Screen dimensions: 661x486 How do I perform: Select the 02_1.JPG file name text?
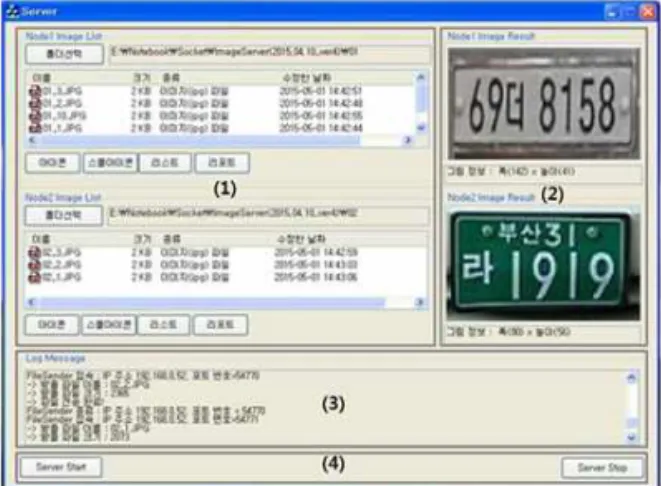coord(61,277)
